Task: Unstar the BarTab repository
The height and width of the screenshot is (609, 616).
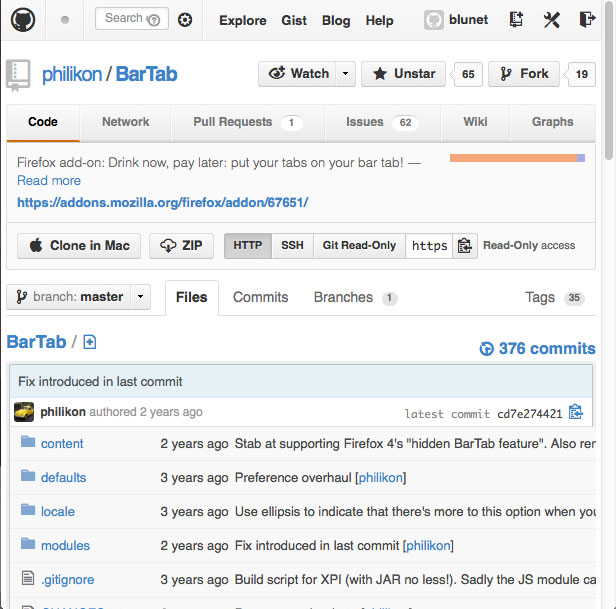Action: click(403, 74)
